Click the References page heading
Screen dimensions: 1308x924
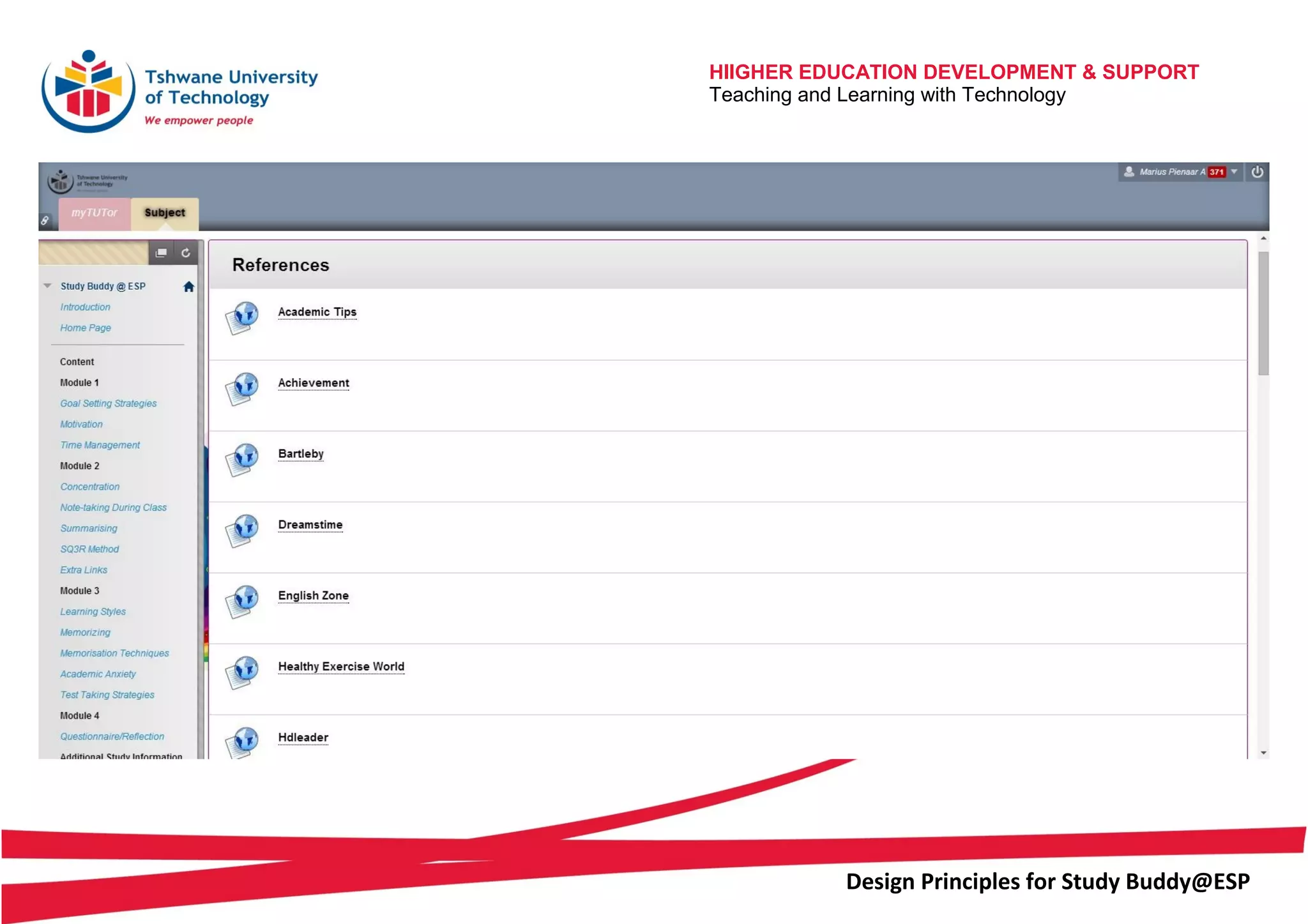click(280, 265)
